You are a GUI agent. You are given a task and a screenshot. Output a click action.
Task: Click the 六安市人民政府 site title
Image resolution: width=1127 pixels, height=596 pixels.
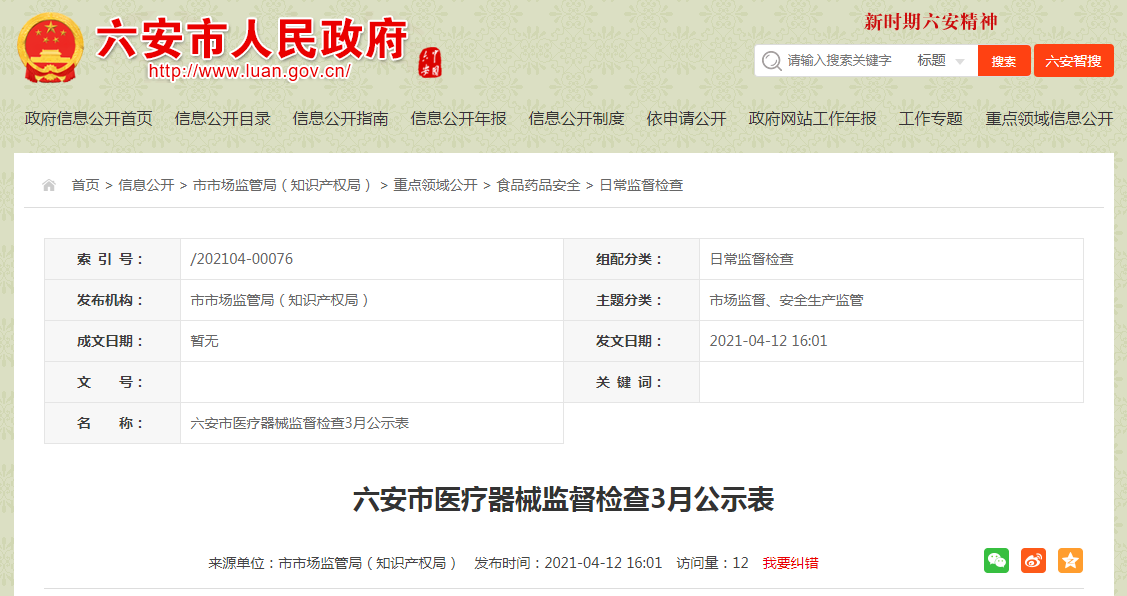tap(252, 38)
